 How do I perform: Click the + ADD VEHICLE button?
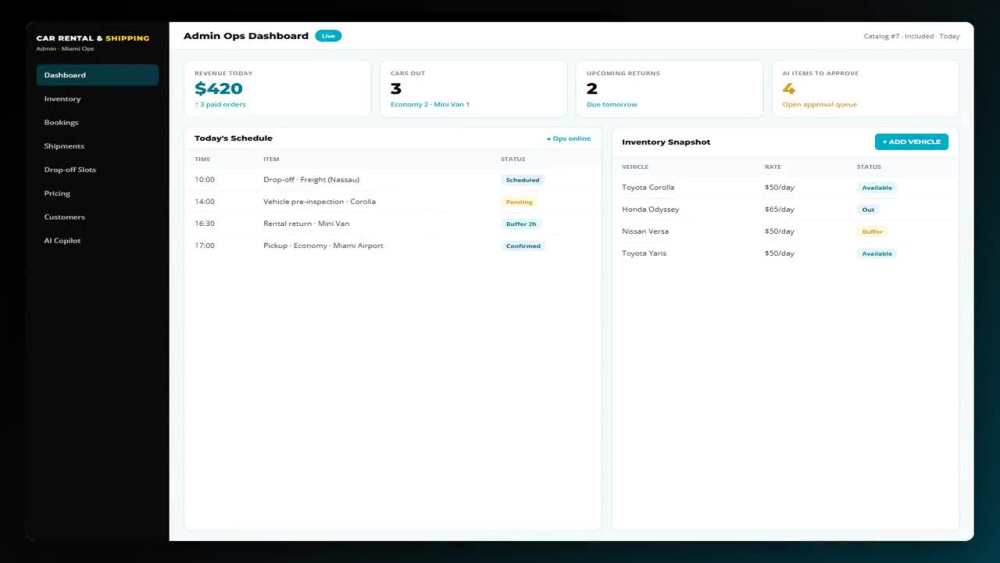tap(911, 142)
